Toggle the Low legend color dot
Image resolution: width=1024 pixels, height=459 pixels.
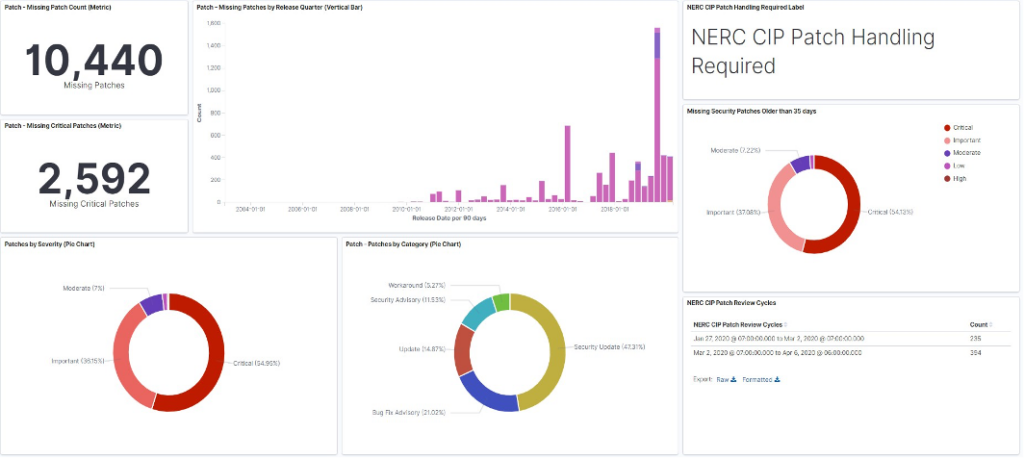947,166
